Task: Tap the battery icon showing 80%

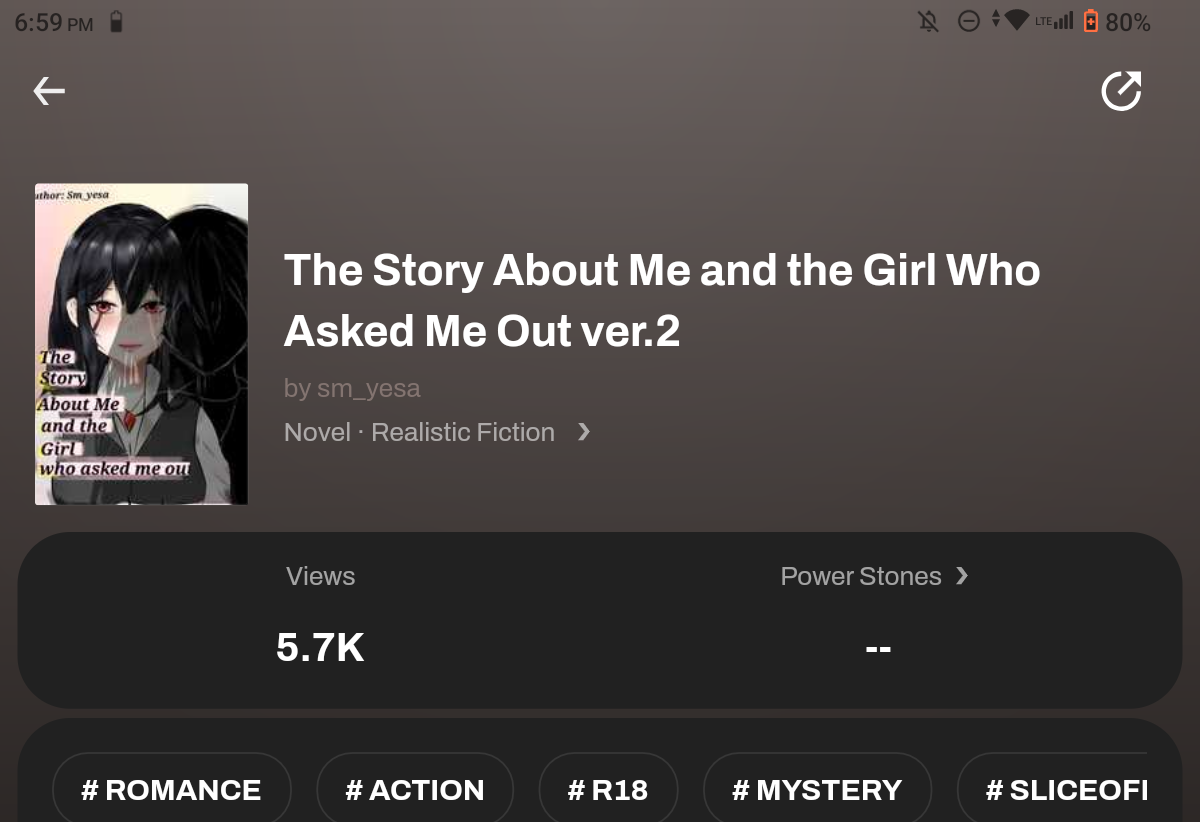Action: 1090,21
